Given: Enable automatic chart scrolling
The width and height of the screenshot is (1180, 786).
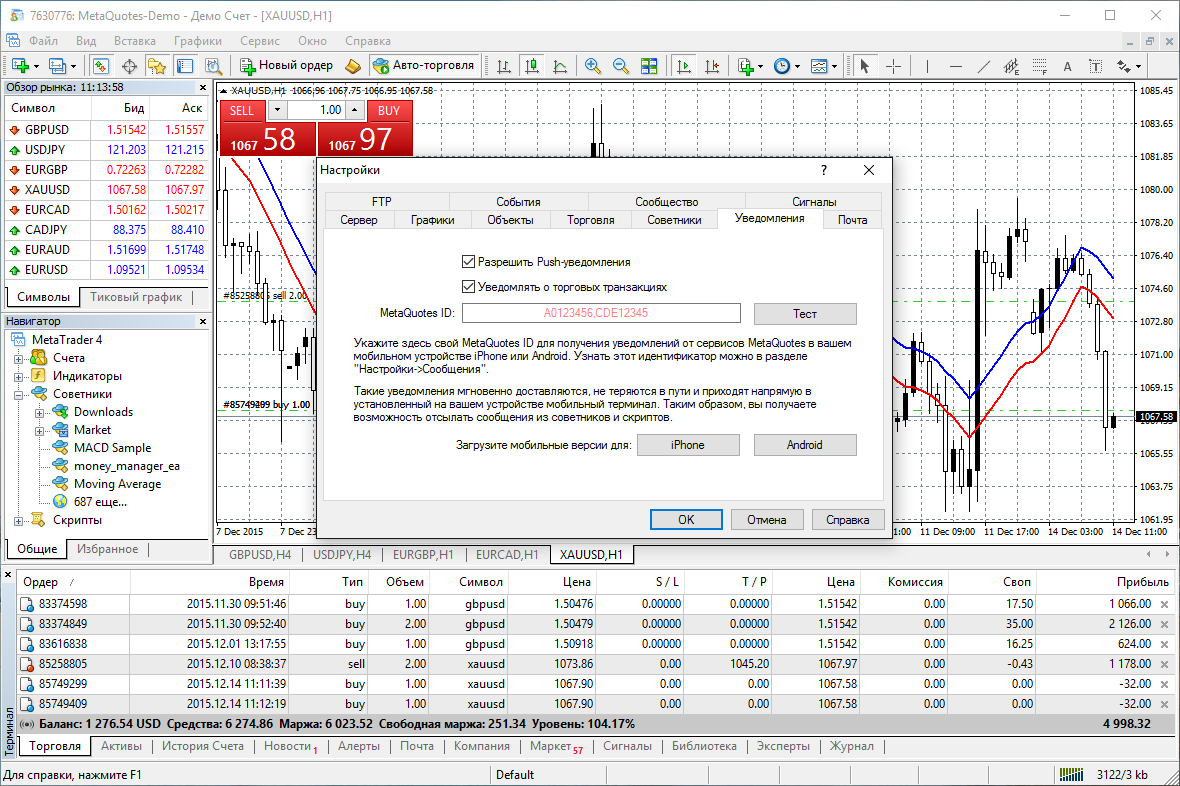Looking at the screenshot, I should 683,66.
